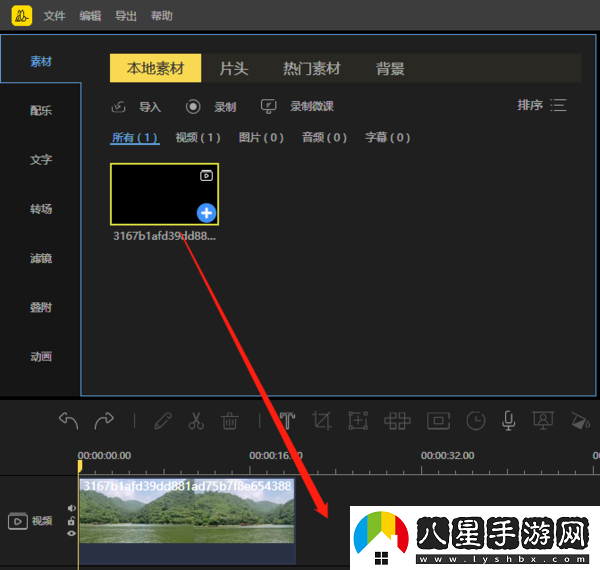Click the paint bucket icon

click(580, 421)
